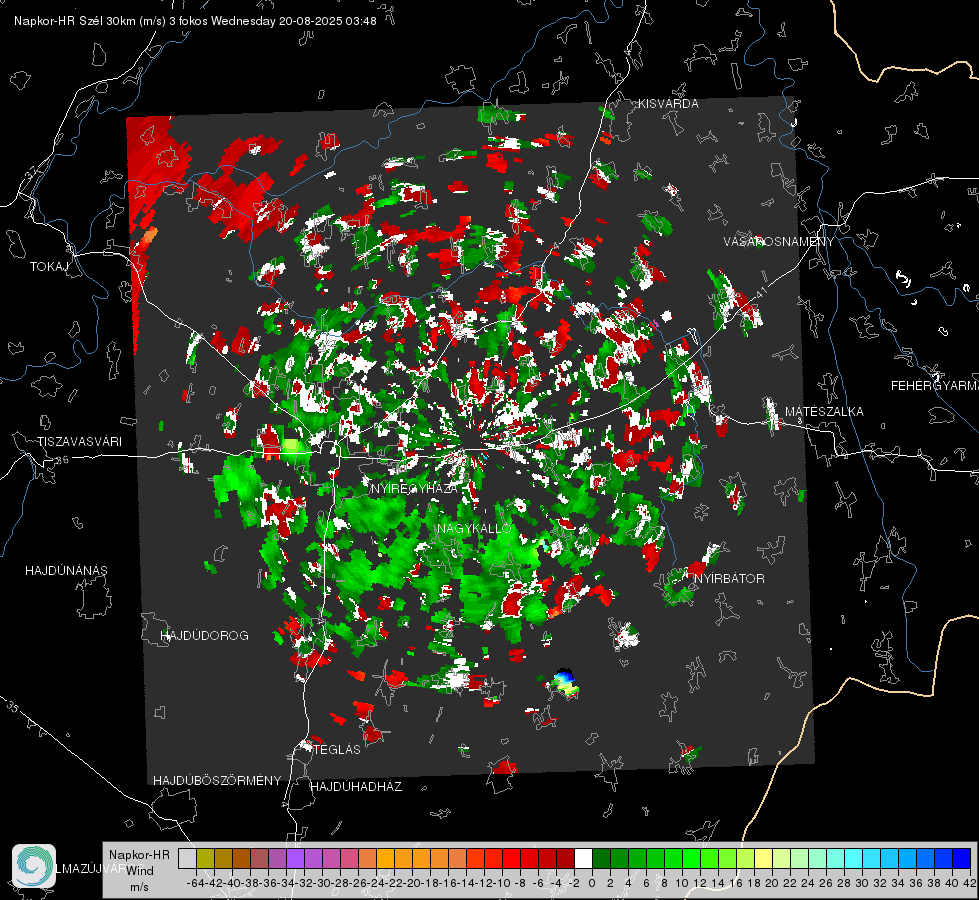
Task: Click the NYÍREGYHÁZA city label
Action: click(x=414, y=488)
